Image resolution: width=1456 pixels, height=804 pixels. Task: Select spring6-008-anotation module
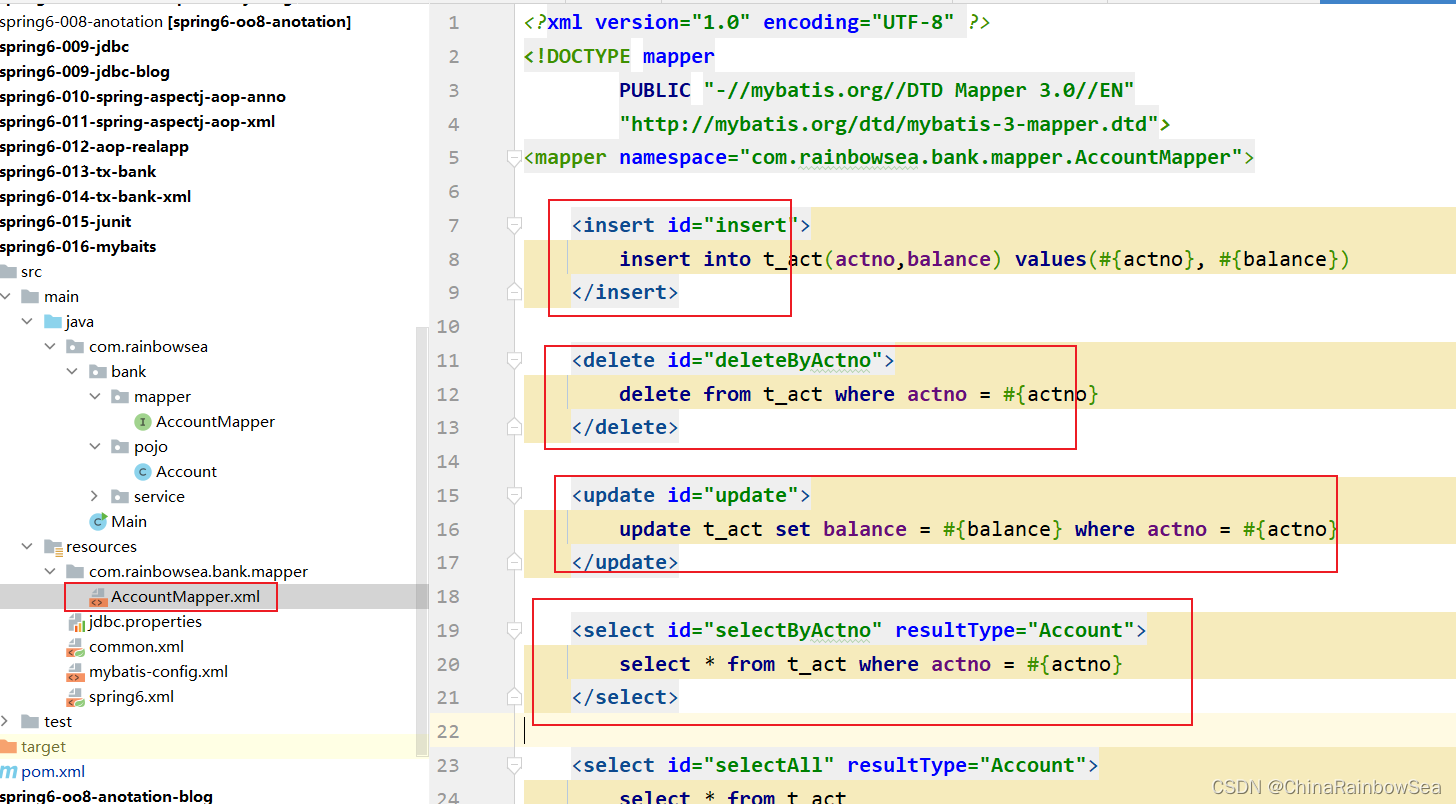point(175,22)
